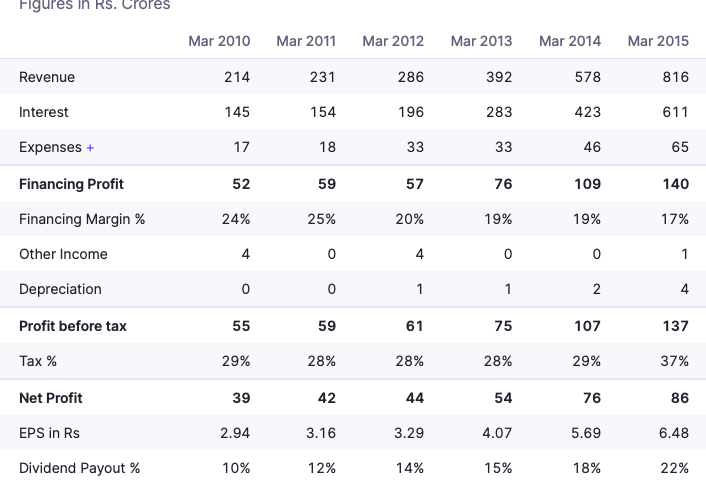
Task: Select the Tax % row label
Action: point(37,361)
